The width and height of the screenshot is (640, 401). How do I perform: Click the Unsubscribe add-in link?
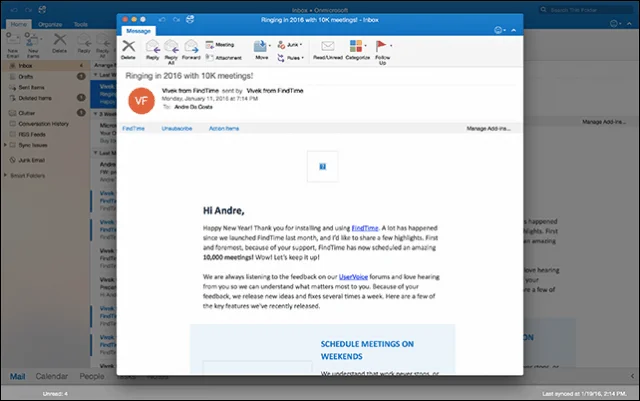click(x=177, y=128)
